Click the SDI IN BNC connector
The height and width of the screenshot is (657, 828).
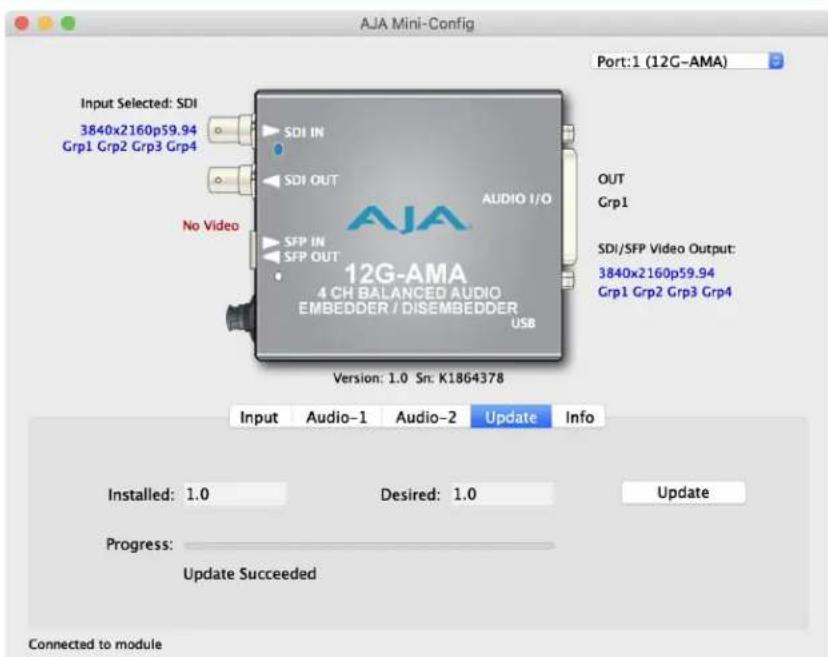pyautogui.click(x=230, y=130)
